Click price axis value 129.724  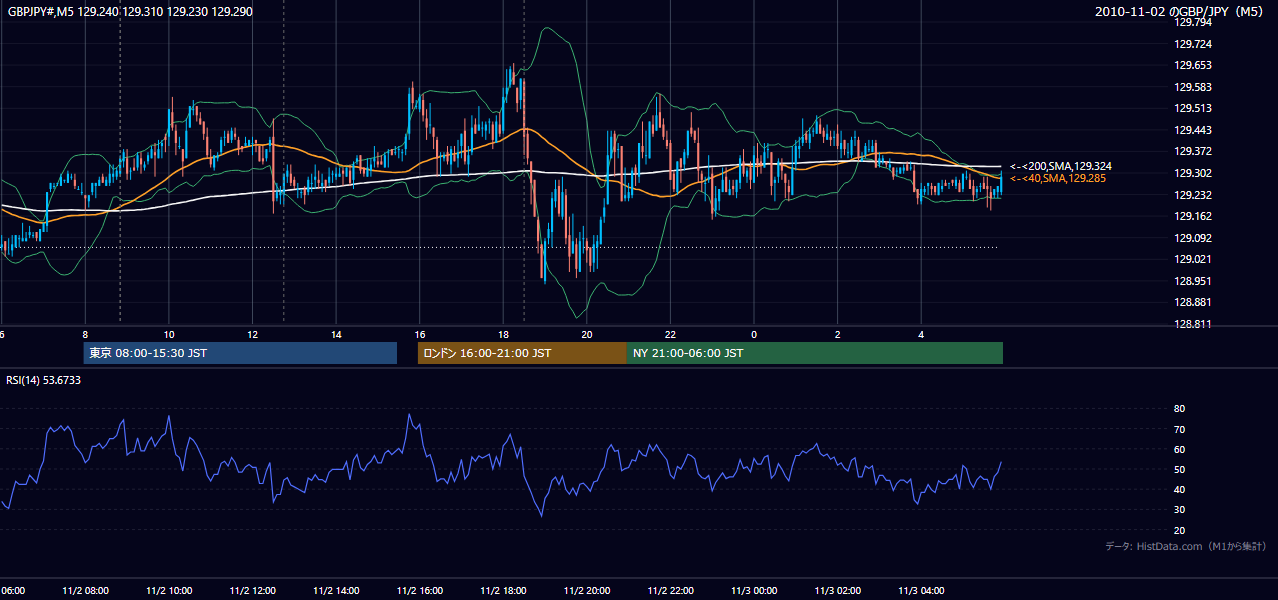pos(1192,44)
